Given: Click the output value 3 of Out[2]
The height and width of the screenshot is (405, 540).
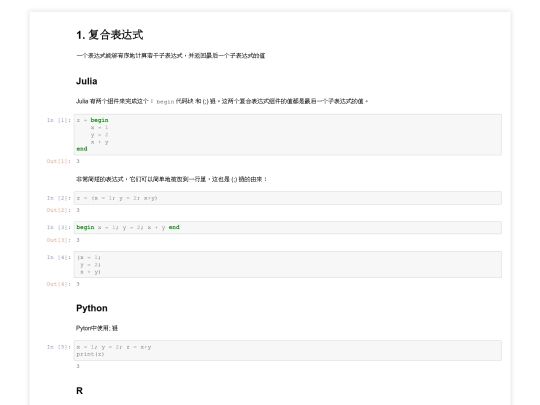Looking at the screenshot, I should 78,210.
